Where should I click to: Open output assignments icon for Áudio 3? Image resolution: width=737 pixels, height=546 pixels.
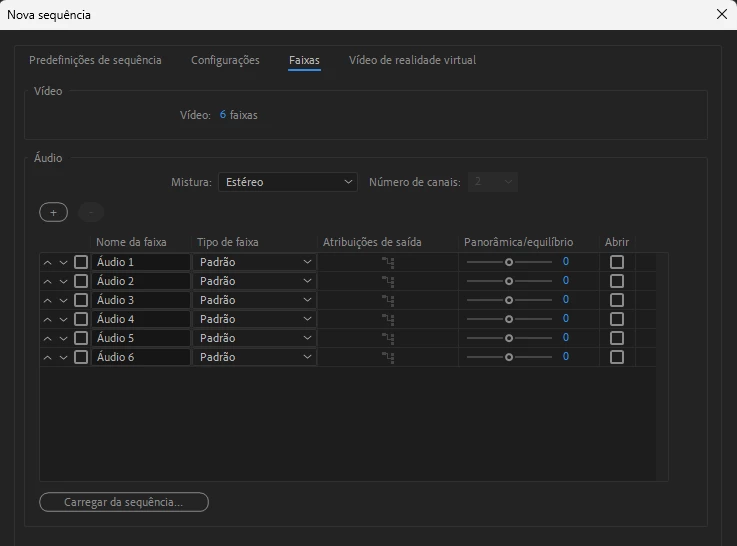[388, 300]
